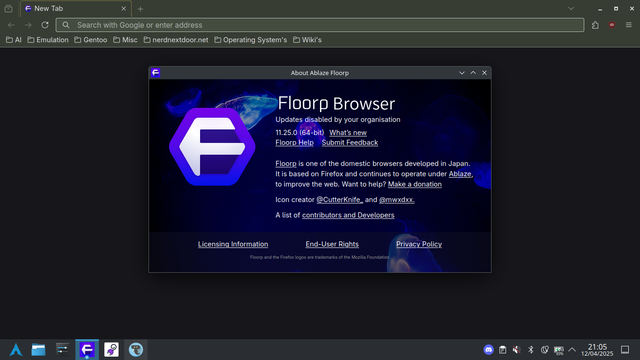
Task: Click the About dialog title bar Floorp icon
Action: click(x=156, y=73)
